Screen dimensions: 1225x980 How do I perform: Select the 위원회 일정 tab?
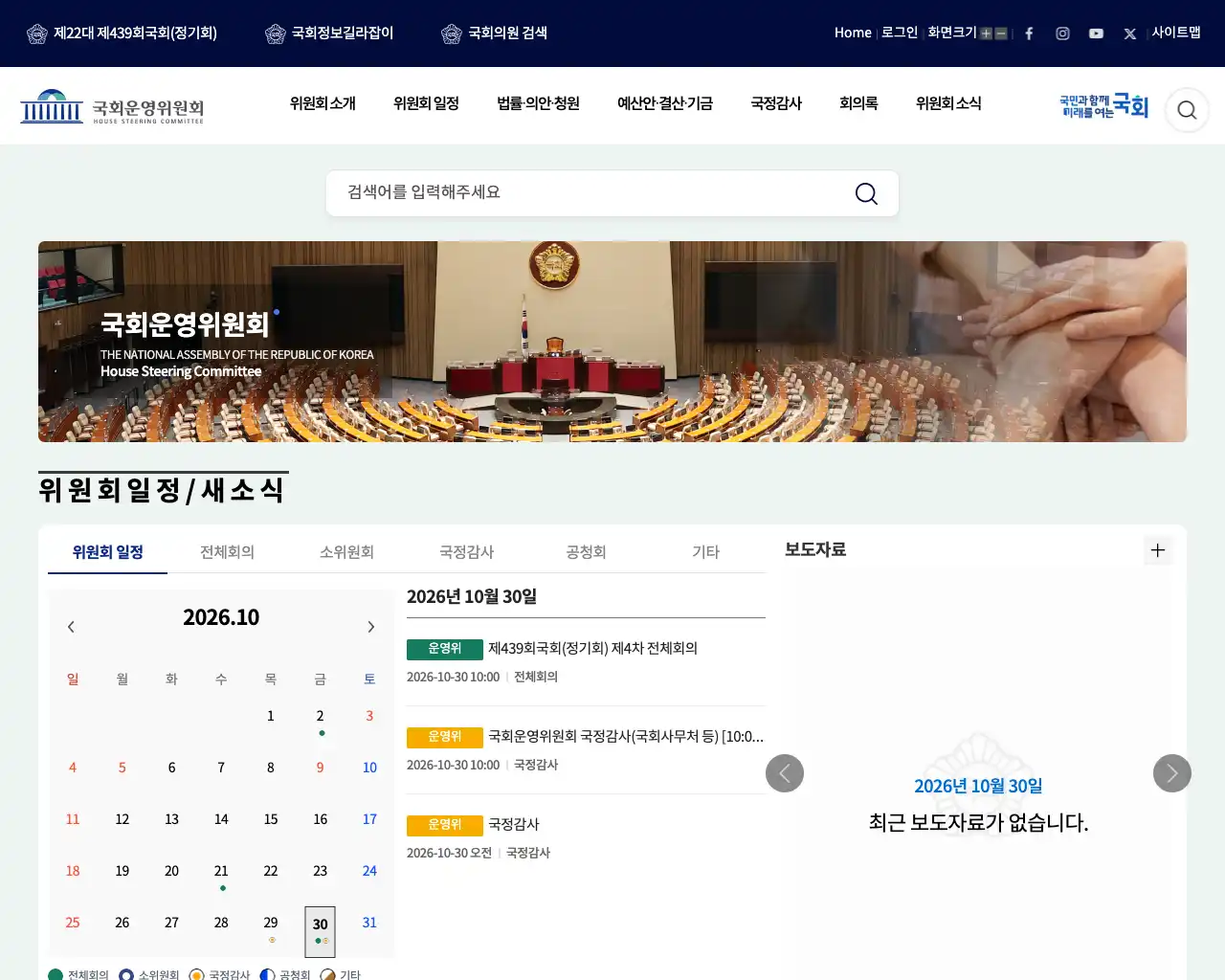[107, 552]
